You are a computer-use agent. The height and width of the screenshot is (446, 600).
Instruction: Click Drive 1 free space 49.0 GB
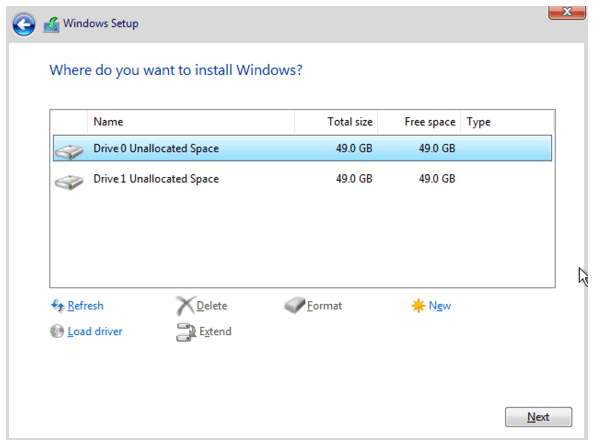click(x=437, y=179)
